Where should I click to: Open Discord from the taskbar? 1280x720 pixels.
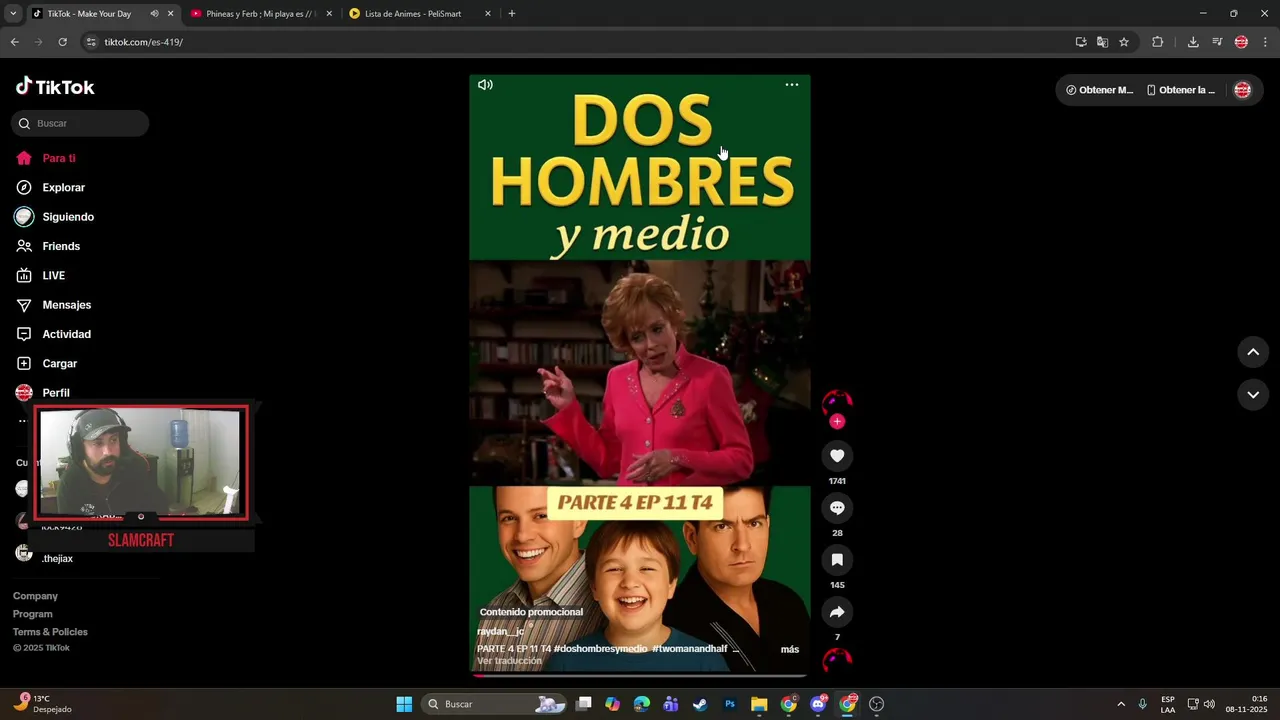pyautogui.click(x=818, y=704)
